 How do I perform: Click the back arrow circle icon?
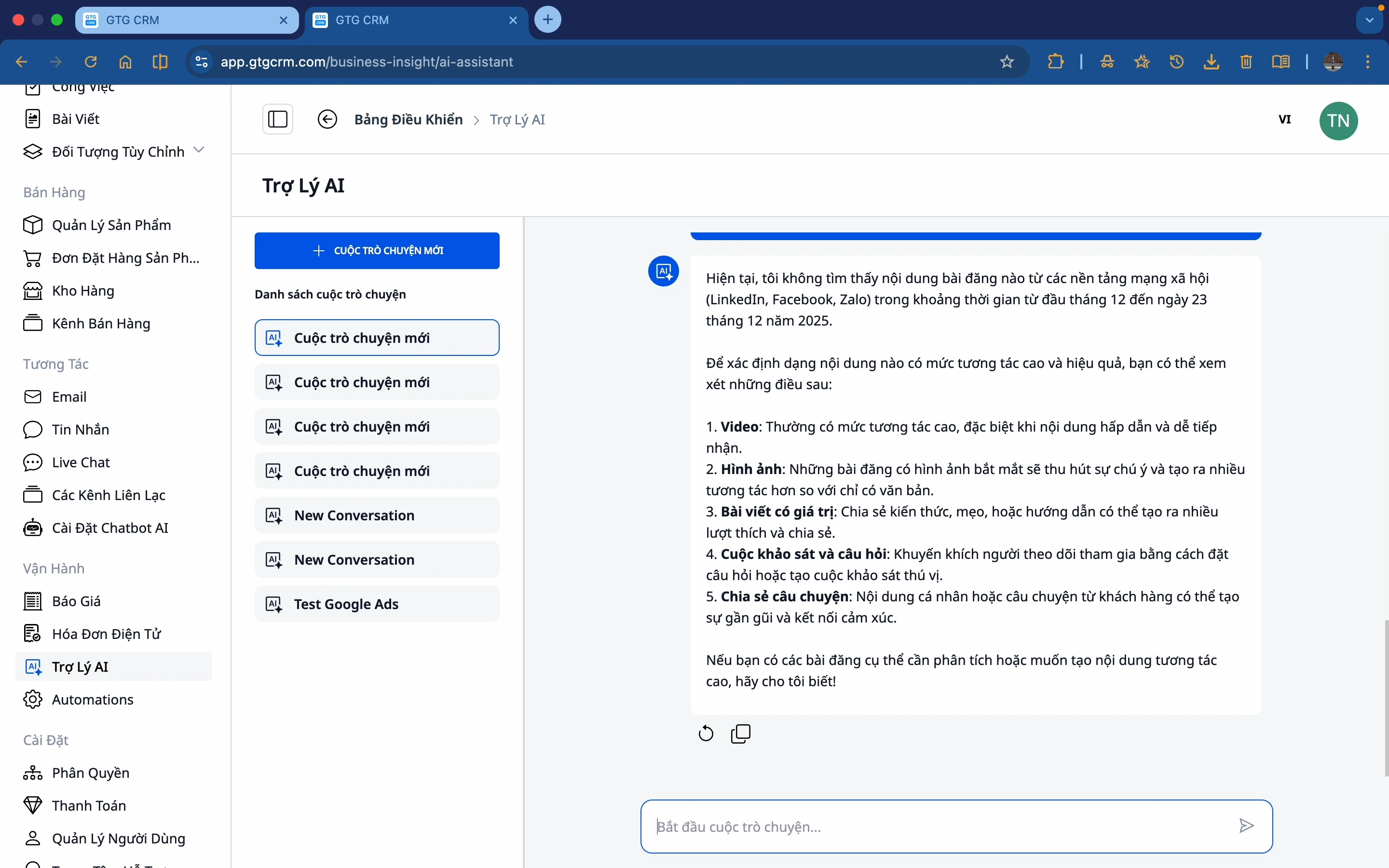click(x=327, y=120)
